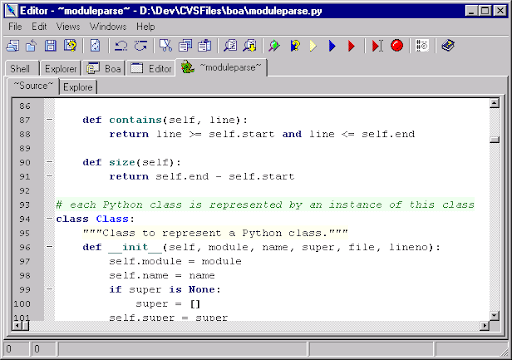Click the docstring "Class to represent a Python class."
The width and height of the screenshot is (512, 360).
pyautogui.click(x=215, y=233)
